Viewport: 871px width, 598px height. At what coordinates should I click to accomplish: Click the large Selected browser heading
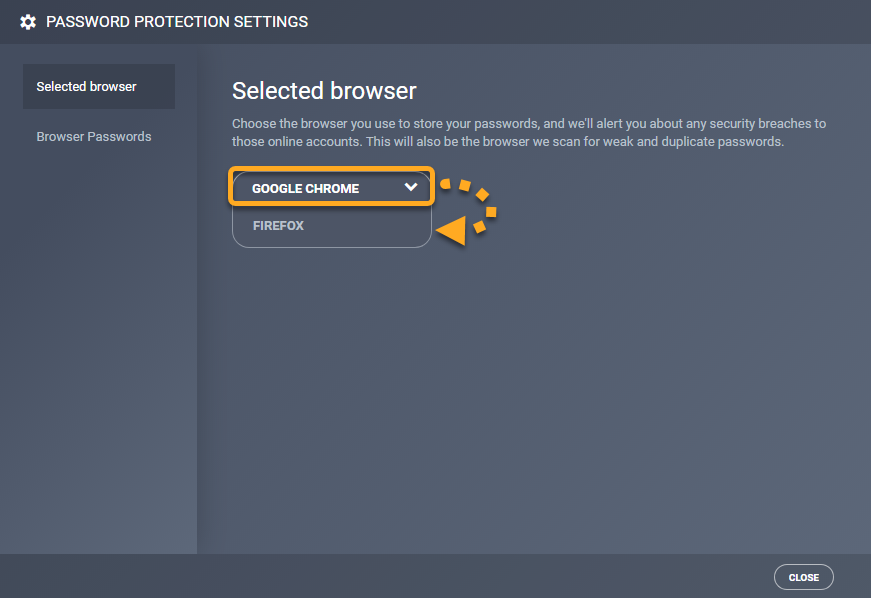pyautogui.click(x=324, y=91)
